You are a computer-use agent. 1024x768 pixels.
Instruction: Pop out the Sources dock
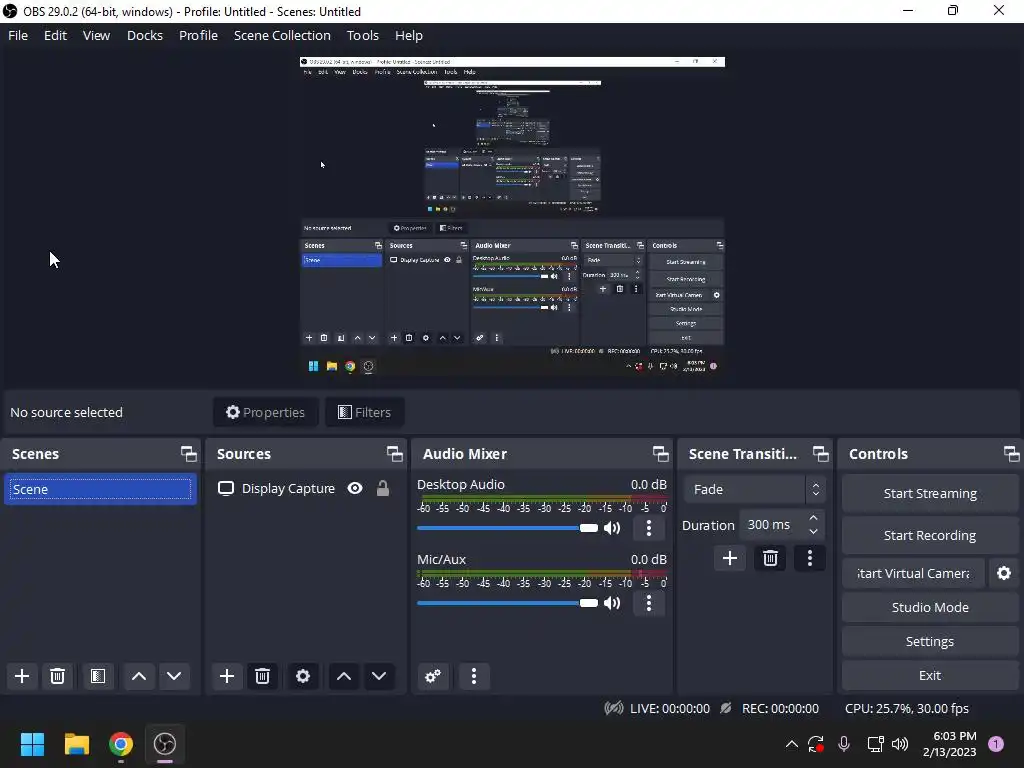[x=394, y=454]
